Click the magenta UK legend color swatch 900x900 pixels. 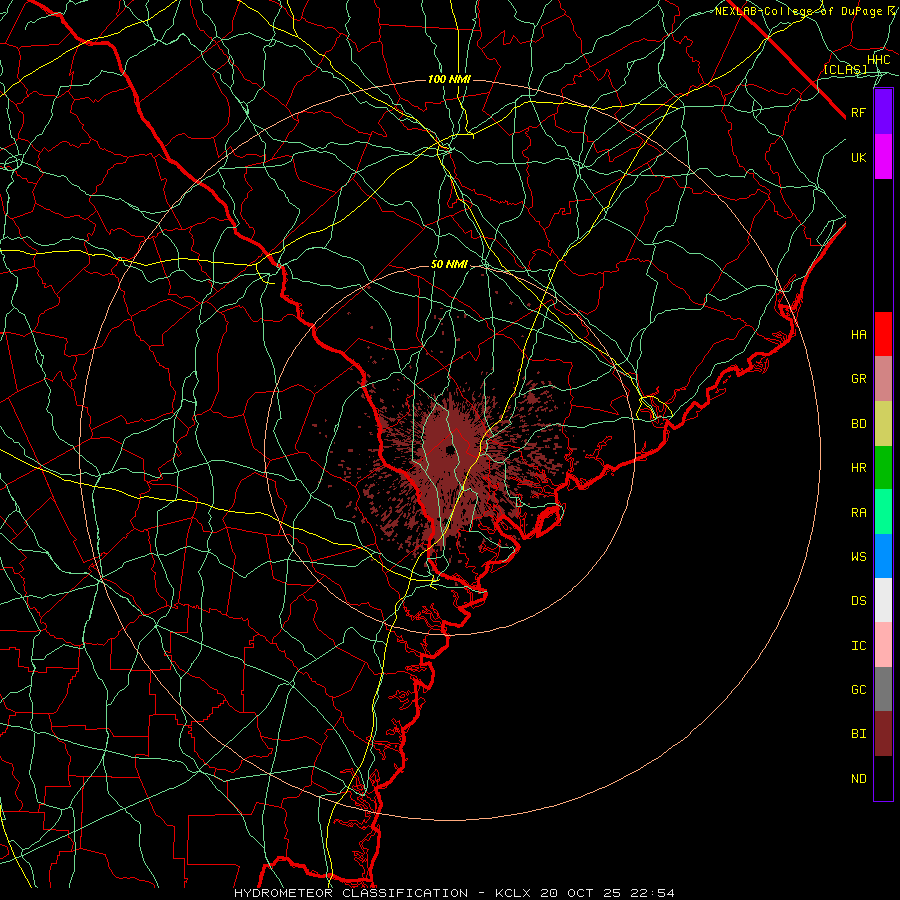pyautogui.click(x=883, y=157)
